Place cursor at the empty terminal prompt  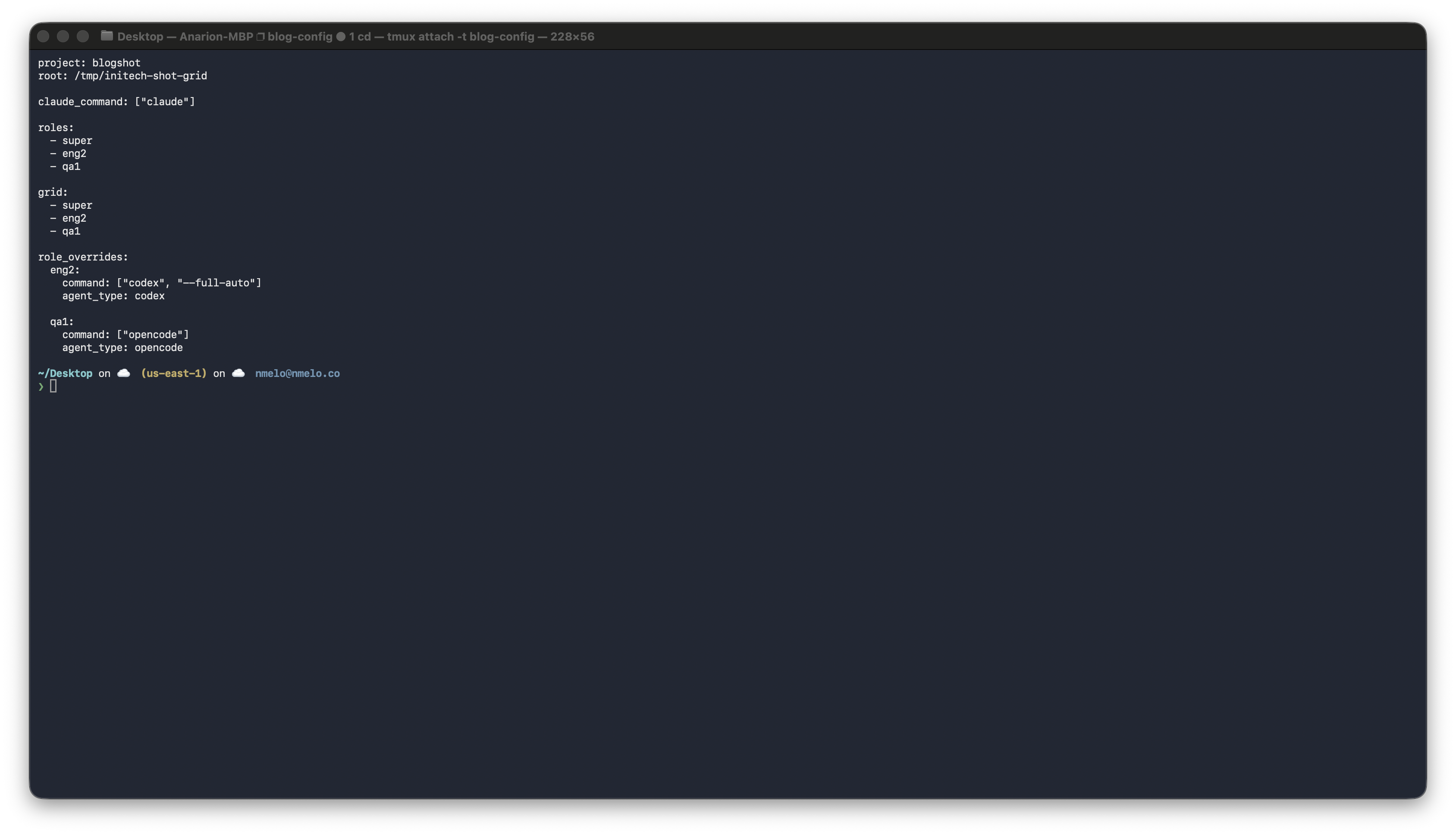click(54, 386)
